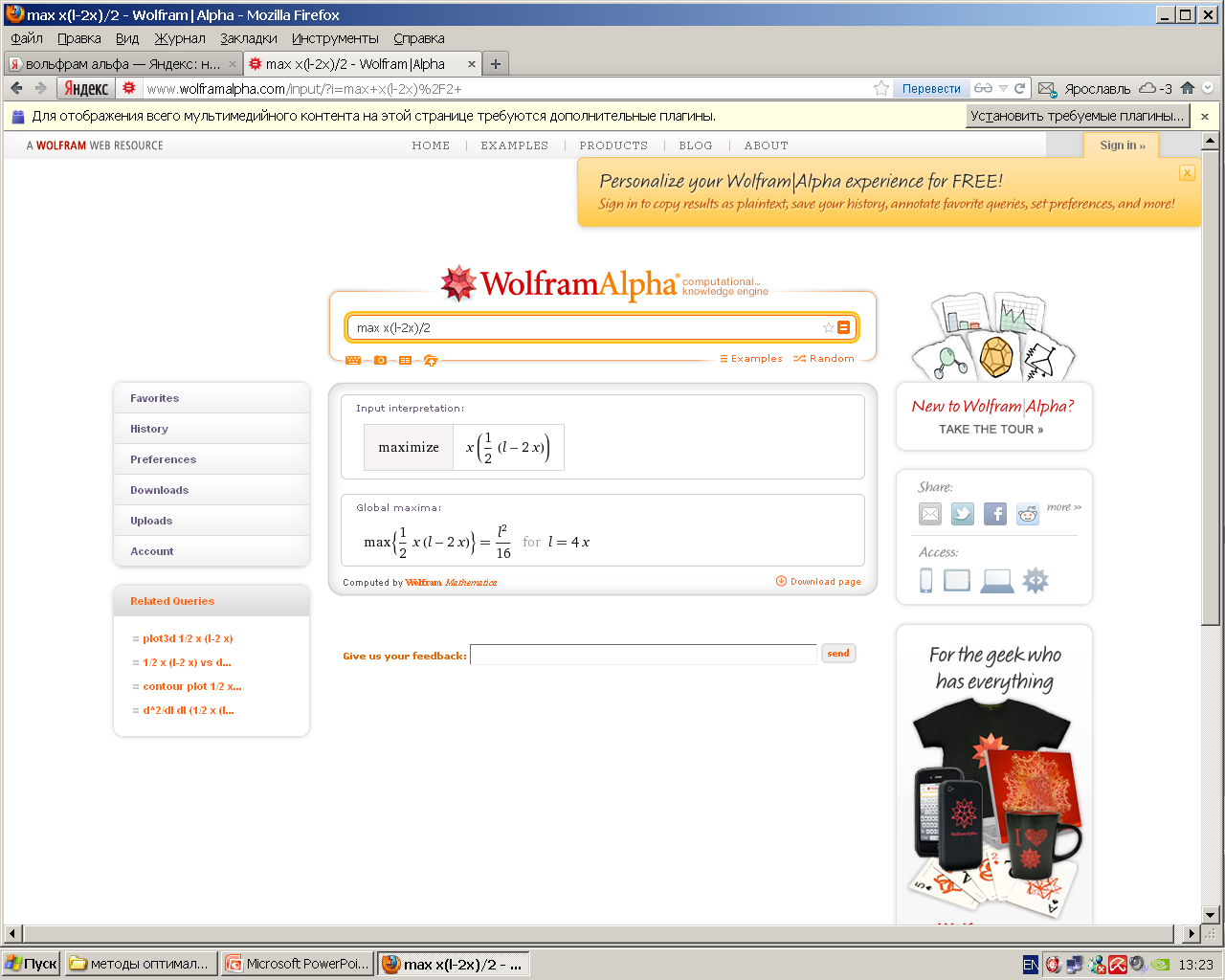Open Uploads in the sidebar
Viewport: 1225px width, 980px height.
click(x=212, y=521)
